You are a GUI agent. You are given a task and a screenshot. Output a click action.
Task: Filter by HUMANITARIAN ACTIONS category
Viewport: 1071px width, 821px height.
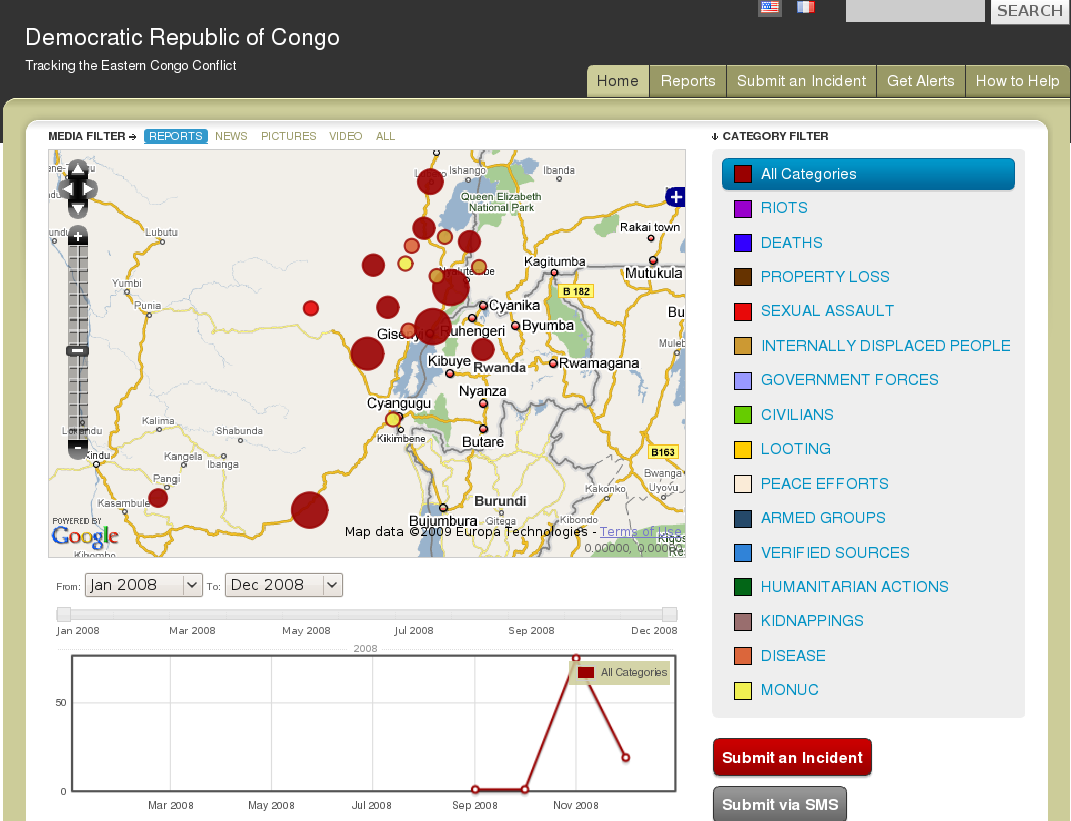[x=854, y=587]
